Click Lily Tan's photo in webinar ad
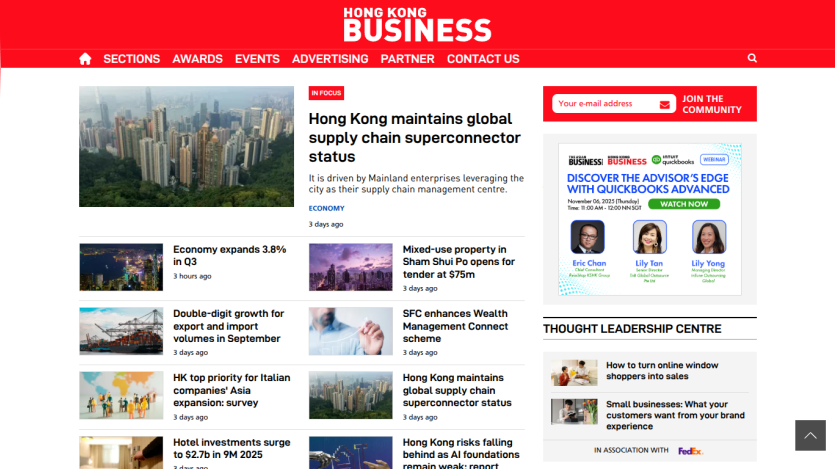The image size is (835, 469). coord(649,237)
